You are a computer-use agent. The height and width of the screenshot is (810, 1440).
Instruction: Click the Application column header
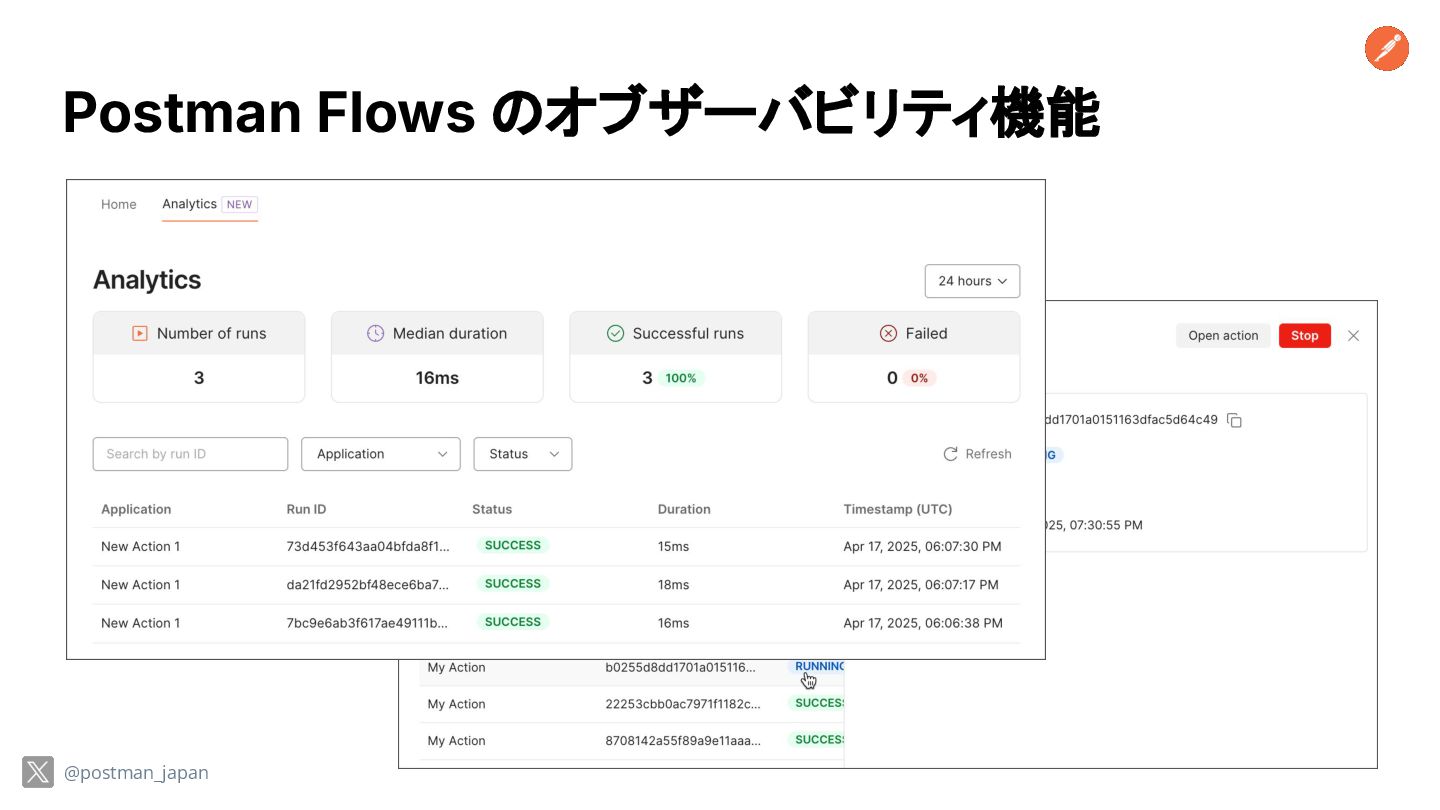(136, 509)
